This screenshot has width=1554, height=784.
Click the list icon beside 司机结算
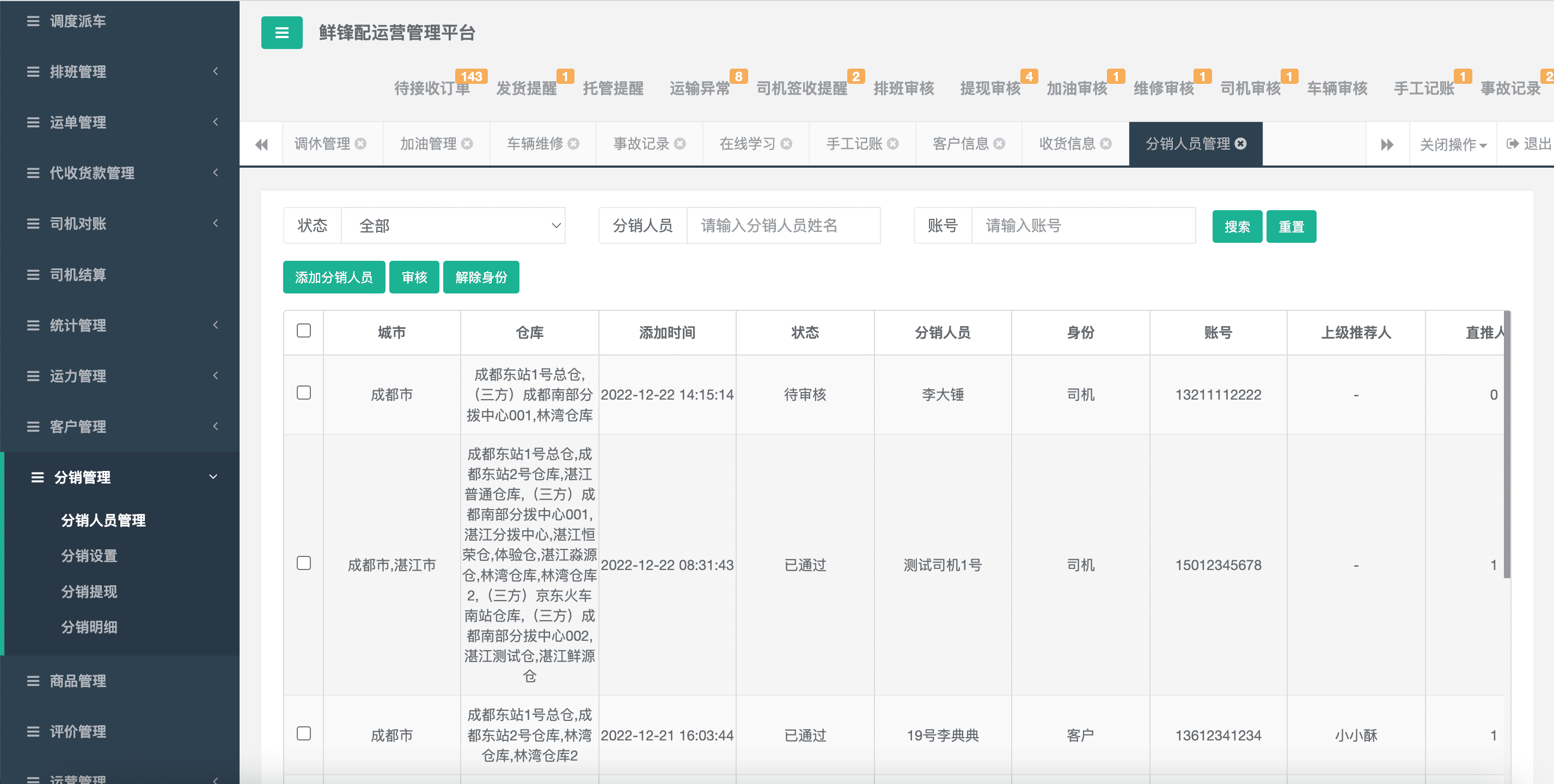click(x=33, y=274)
